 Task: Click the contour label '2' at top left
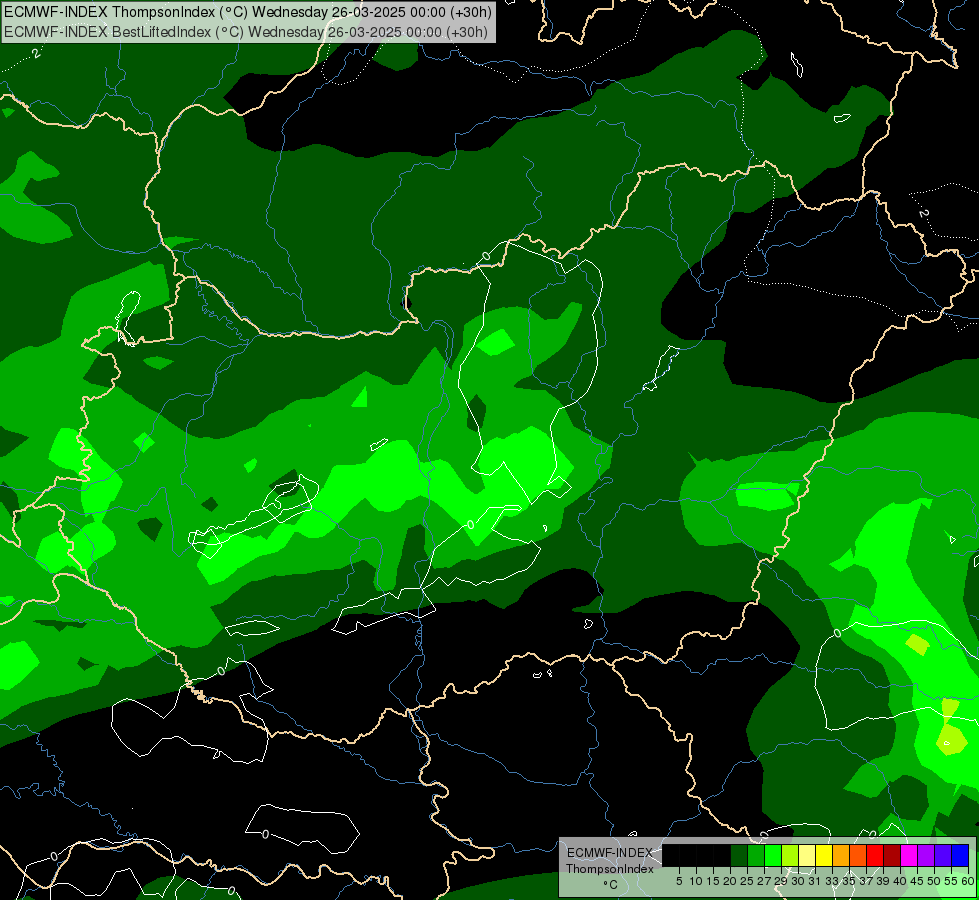click(36, 54)
